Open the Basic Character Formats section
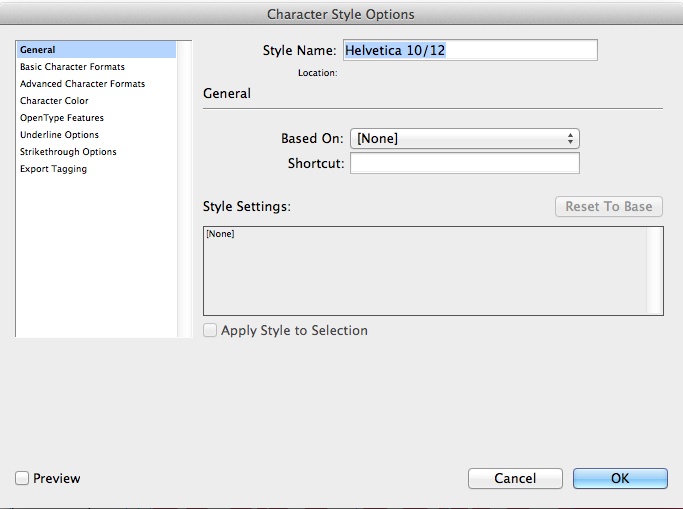The image size is (683, 509). [x=72, y=67]
